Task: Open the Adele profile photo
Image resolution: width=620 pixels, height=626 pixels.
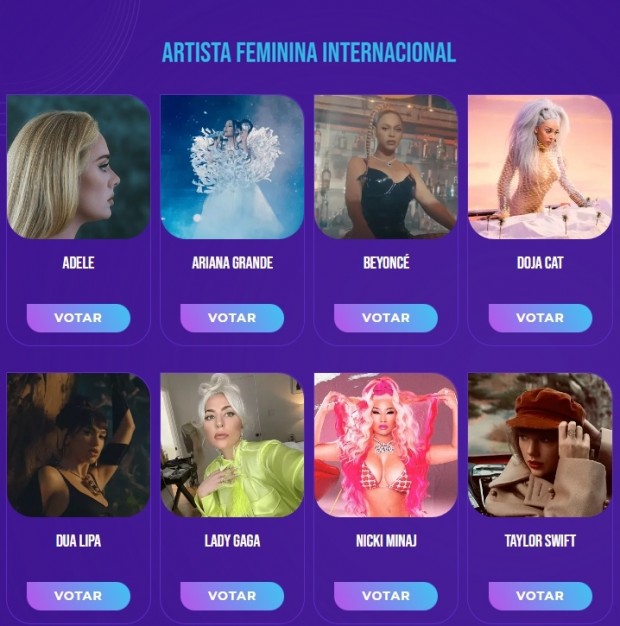Action: pyautogui.click(x=78, y=167)
